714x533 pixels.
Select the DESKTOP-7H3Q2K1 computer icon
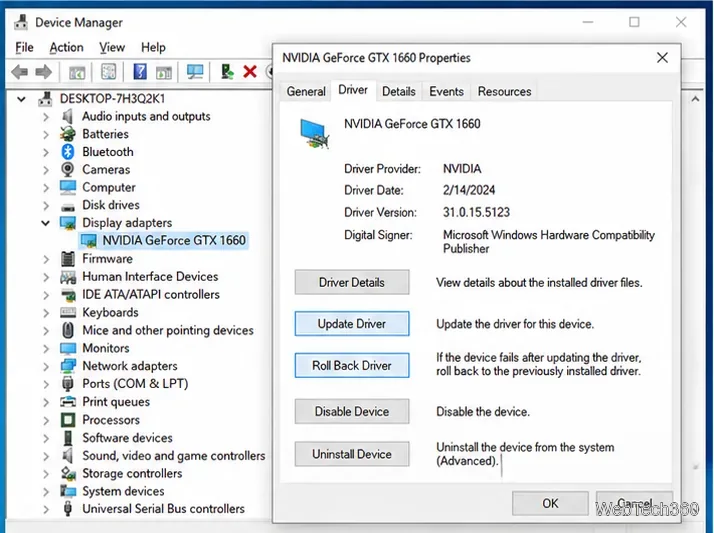click(45, 98)
